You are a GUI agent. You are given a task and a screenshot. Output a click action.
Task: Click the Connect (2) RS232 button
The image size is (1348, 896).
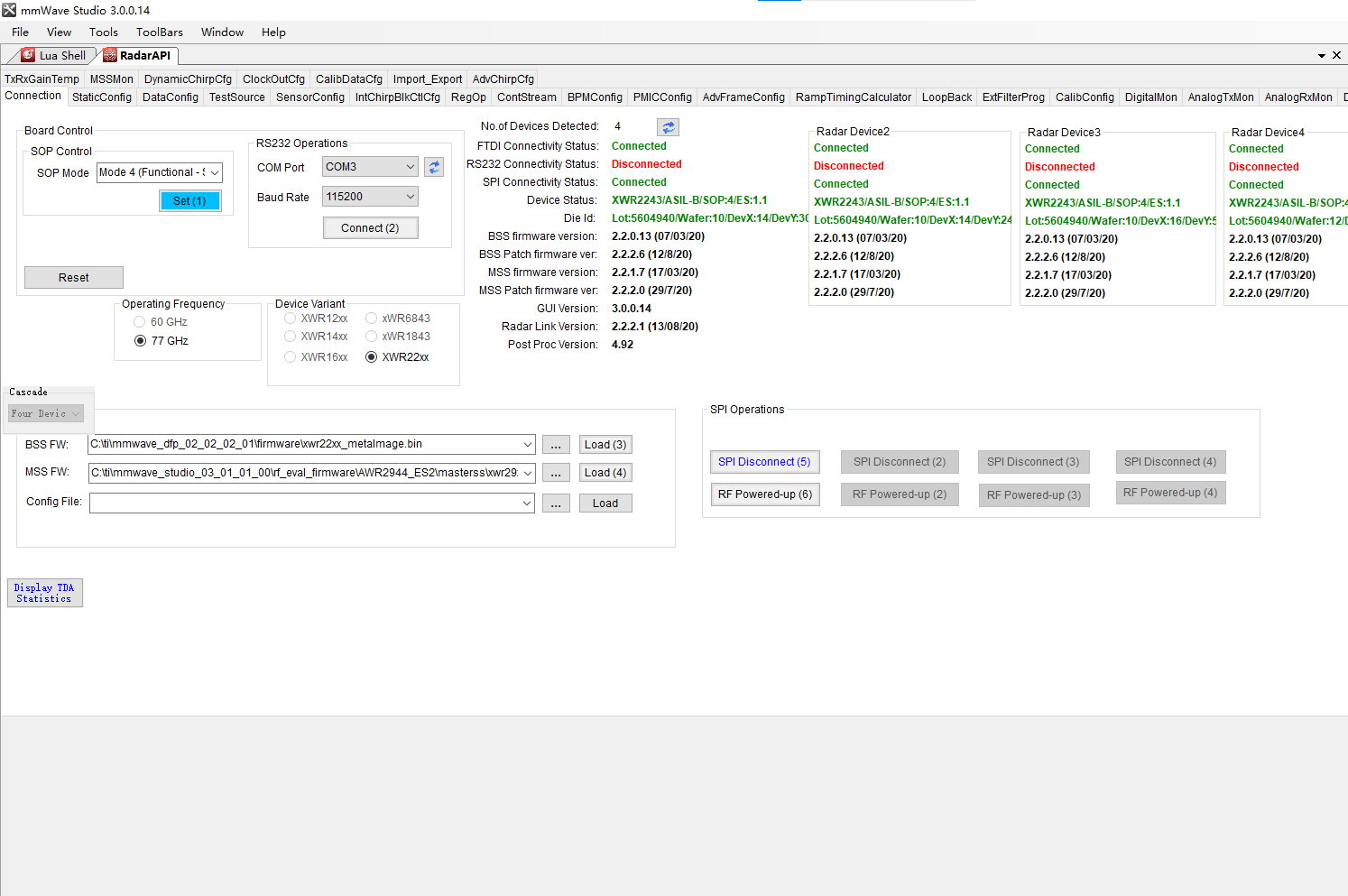pos(370,228)
